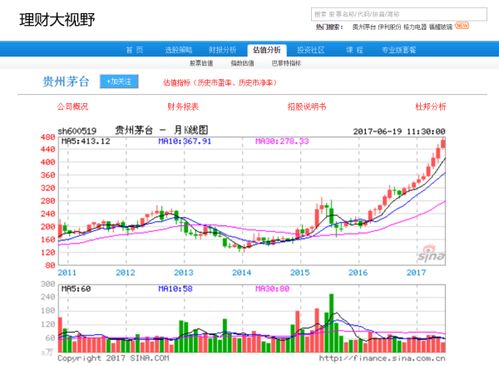Click the blue MA10:367.91 indicator label
The image size is (499, 365).
(185, 141)
